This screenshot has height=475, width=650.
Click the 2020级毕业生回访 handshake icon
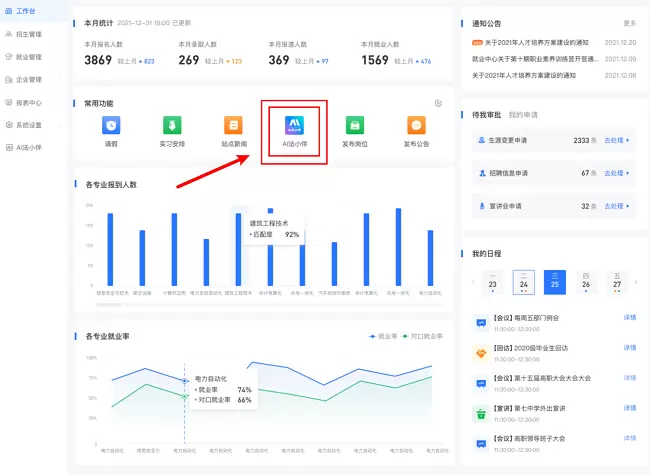(x=481, y=353)
